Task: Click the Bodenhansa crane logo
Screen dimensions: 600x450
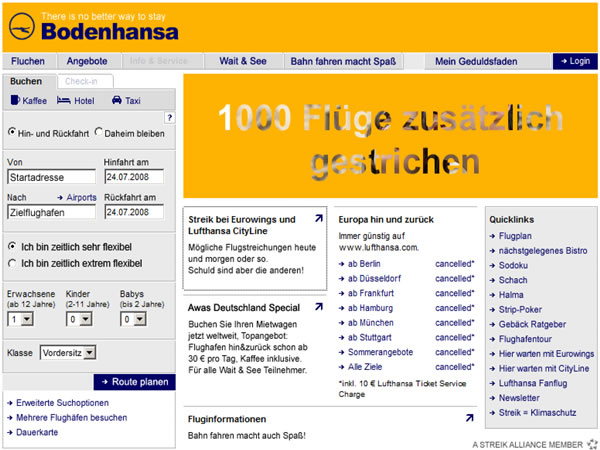Action: click(x=22, y=26)
